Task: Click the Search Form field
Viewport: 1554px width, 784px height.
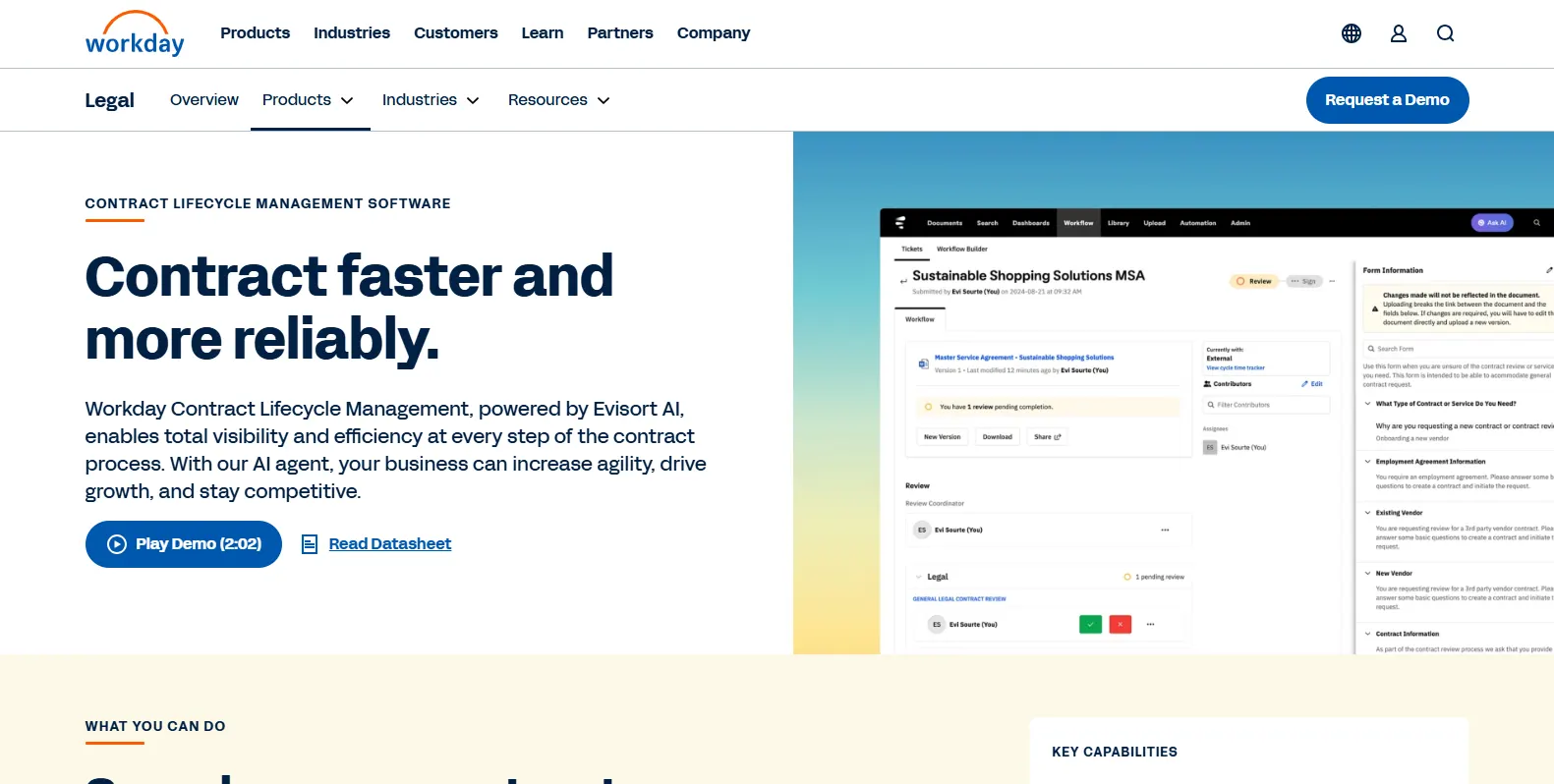Action: click(x=1459, y=349)
